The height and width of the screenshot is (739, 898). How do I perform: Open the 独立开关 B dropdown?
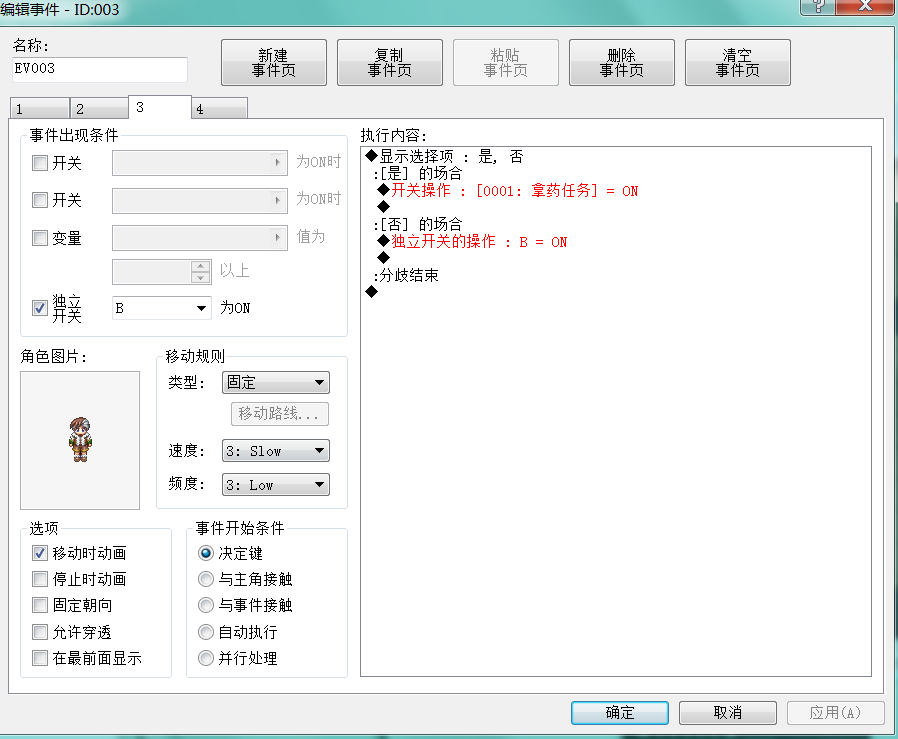click(162, 308)
